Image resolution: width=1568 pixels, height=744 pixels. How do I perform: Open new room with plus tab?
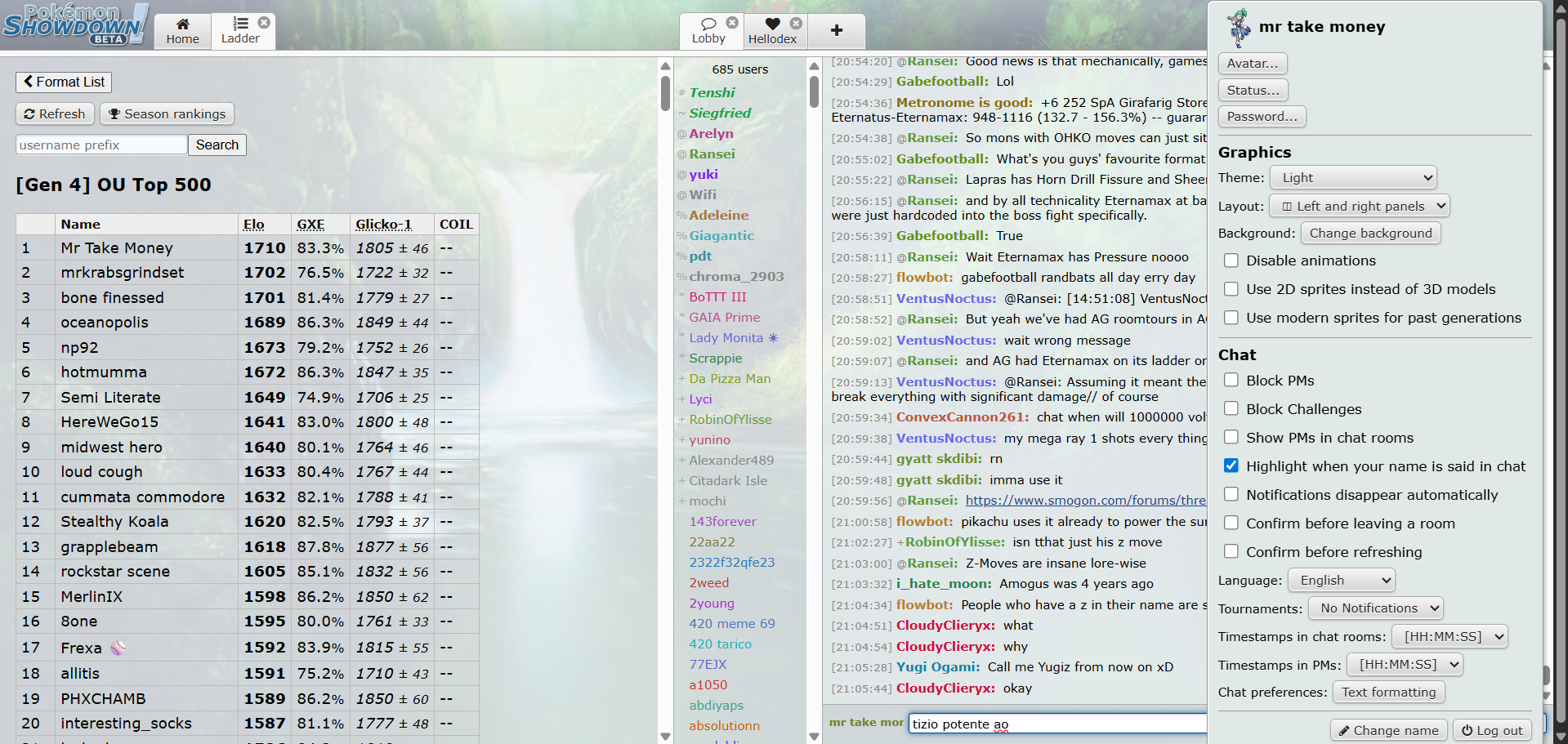click(837, 30)
